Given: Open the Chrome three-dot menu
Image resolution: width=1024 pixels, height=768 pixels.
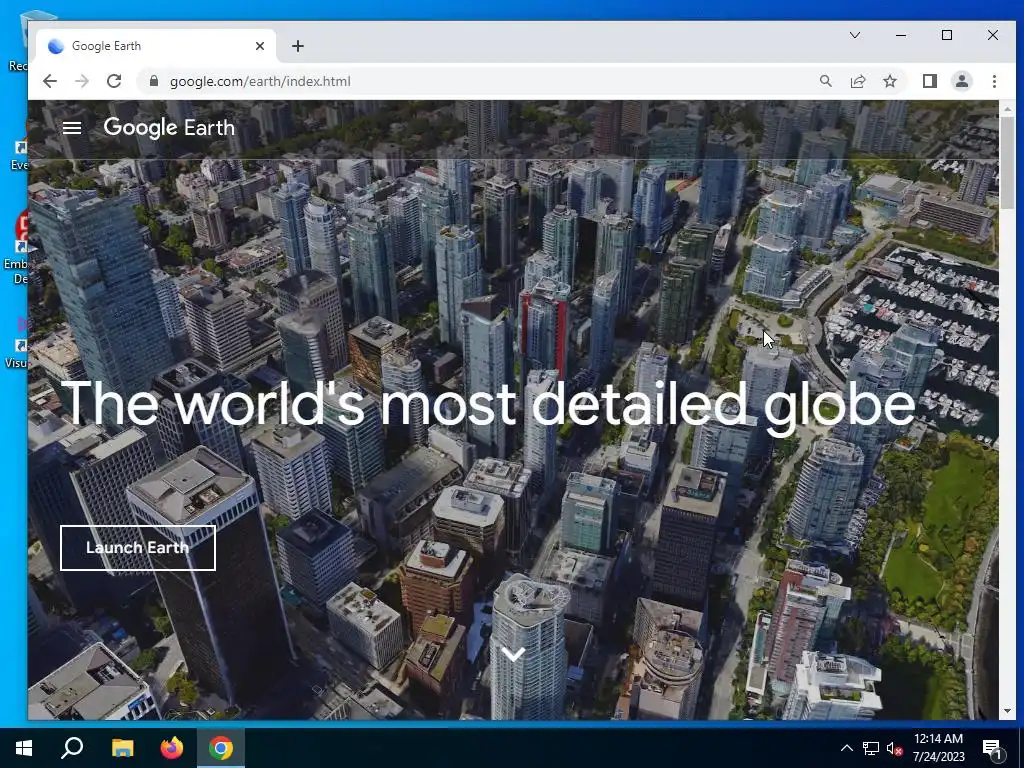Looking at the screenshot, I should [x=994, y=81].
